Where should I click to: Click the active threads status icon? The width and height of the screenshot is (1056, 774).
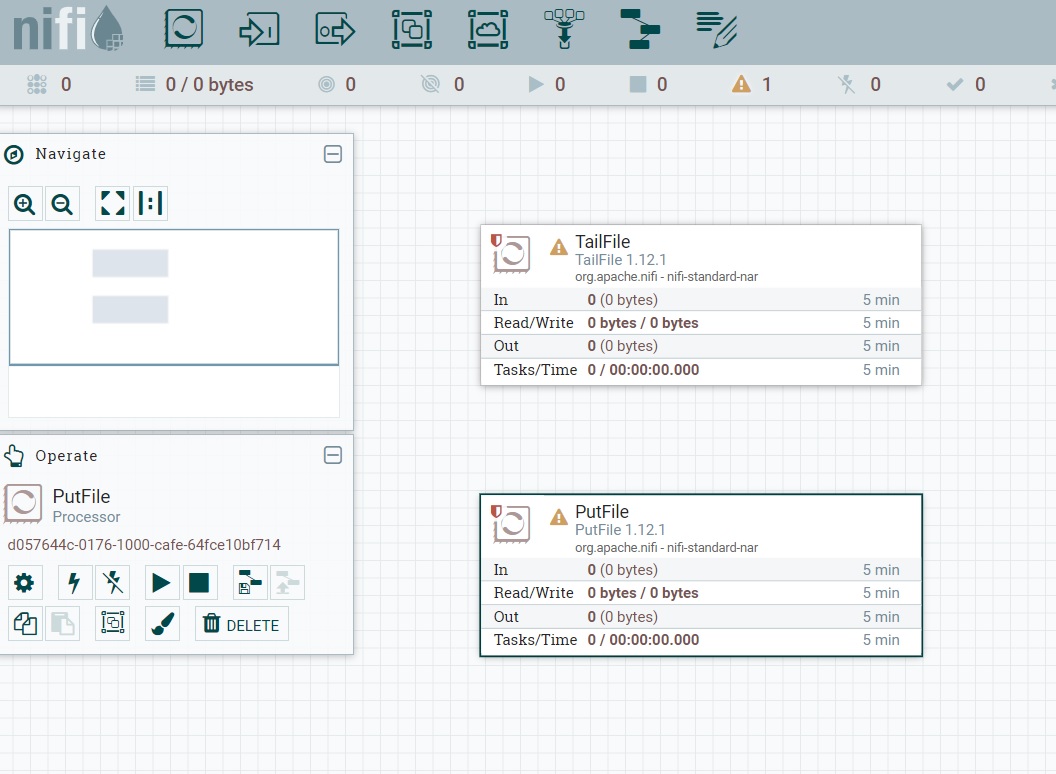click(x=36, y=84)
